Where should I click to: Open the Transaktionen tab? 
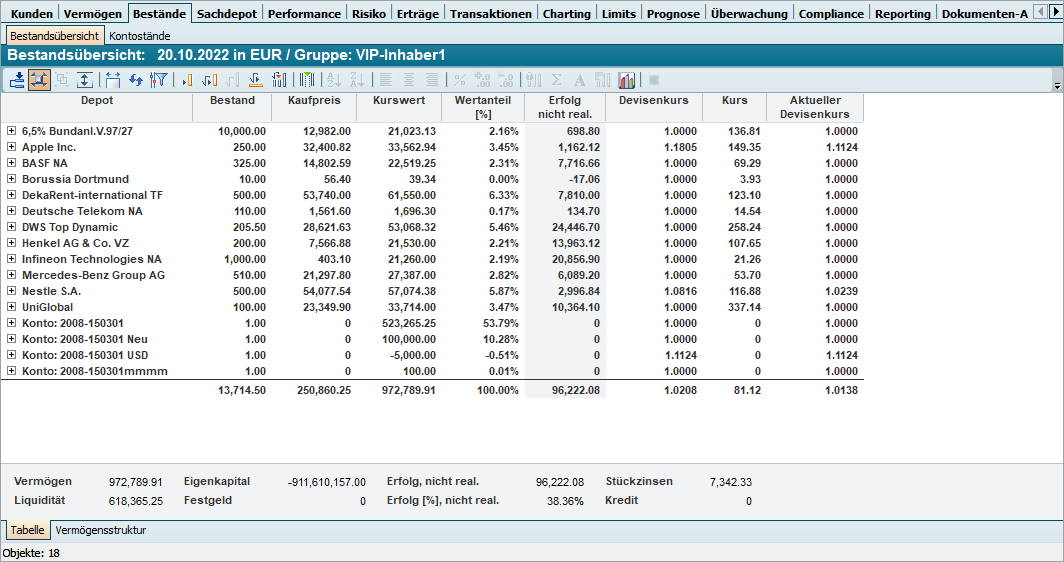[491, 14]
